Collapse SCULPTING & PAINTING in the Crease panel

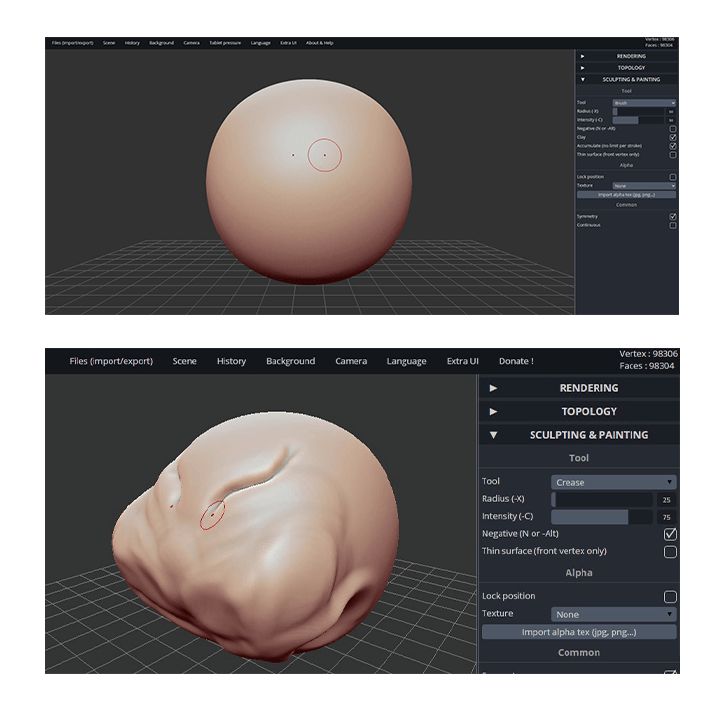click(493, 435)
